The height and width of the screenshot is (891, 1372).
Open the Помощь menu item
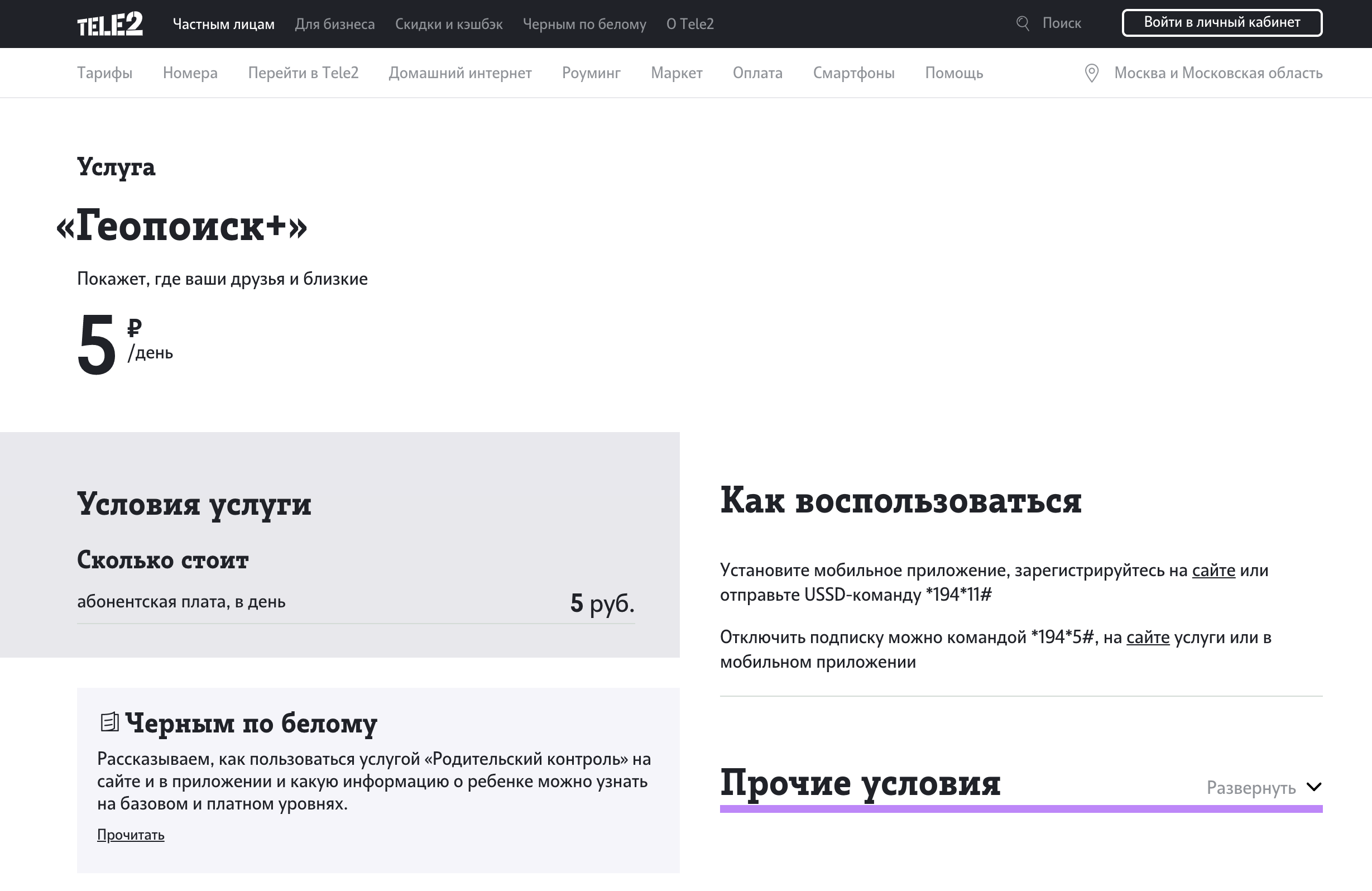954,73
